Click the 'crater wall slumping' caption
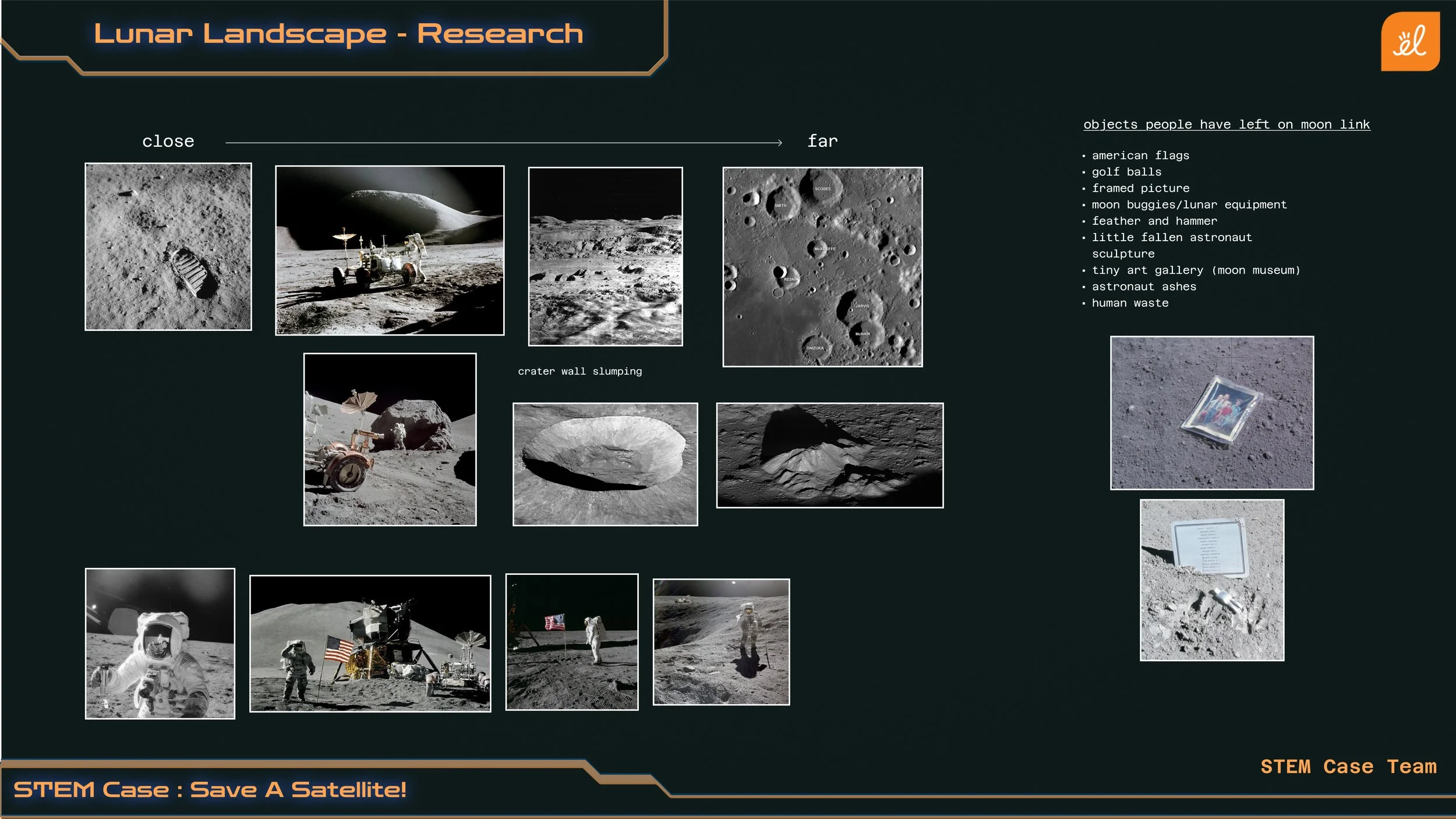The height and width of the screenshot is (819, 1456). [x=579, y=372]
